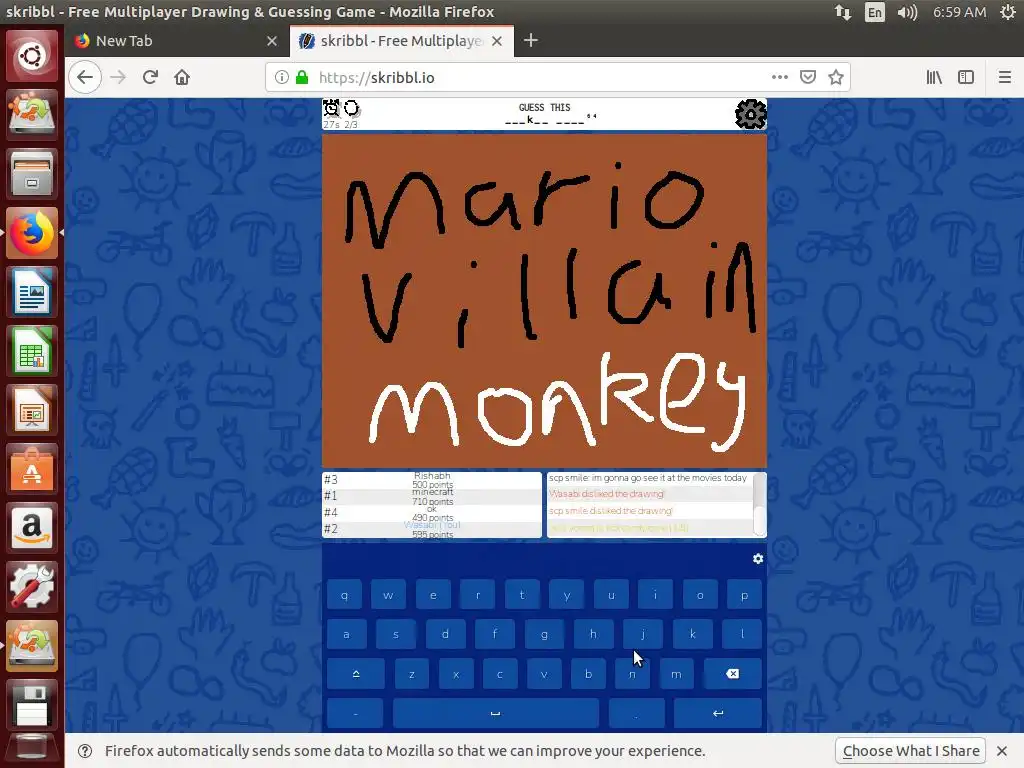Tap the enter key on virtual keyboard

click(718, 712)
